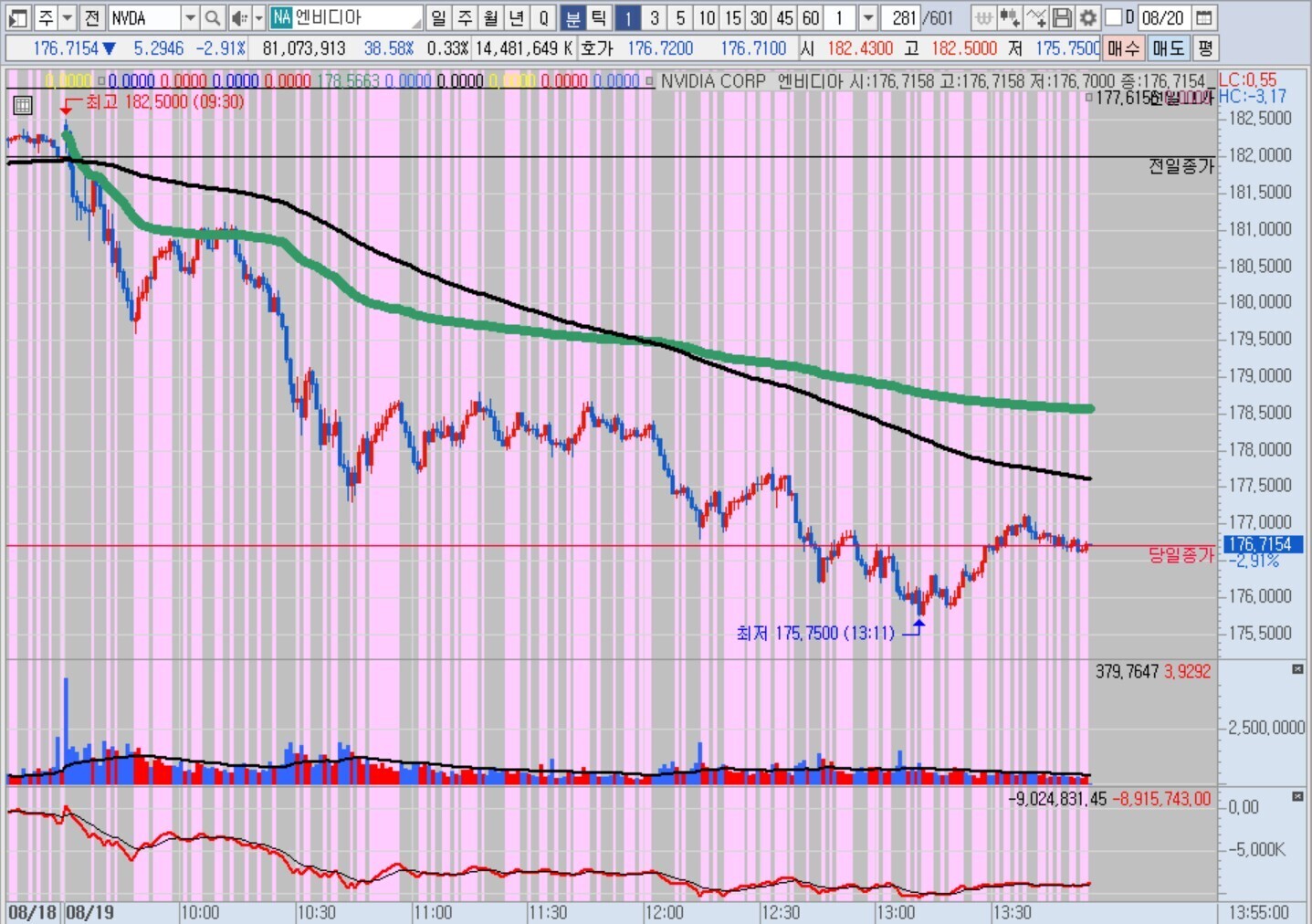Click the 최저 175,7500 low price marker

[815, 633]
